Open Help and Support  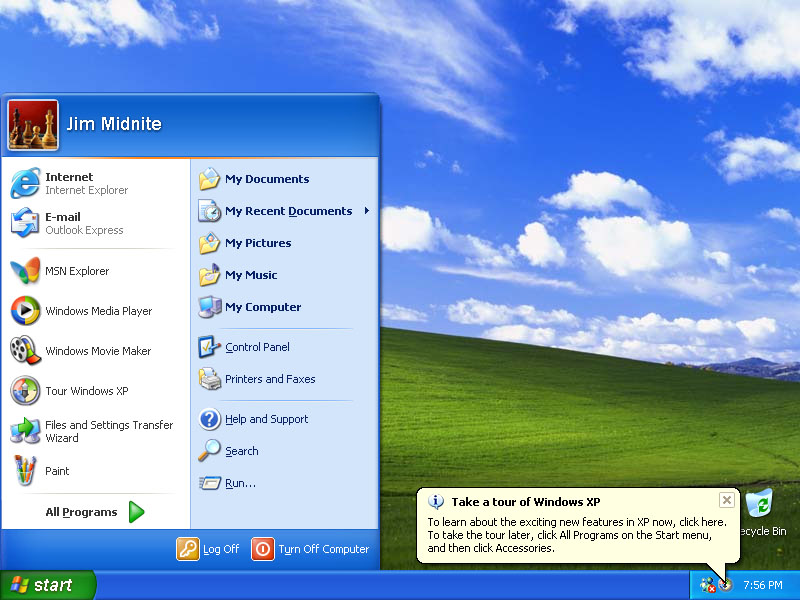point(265,419)
